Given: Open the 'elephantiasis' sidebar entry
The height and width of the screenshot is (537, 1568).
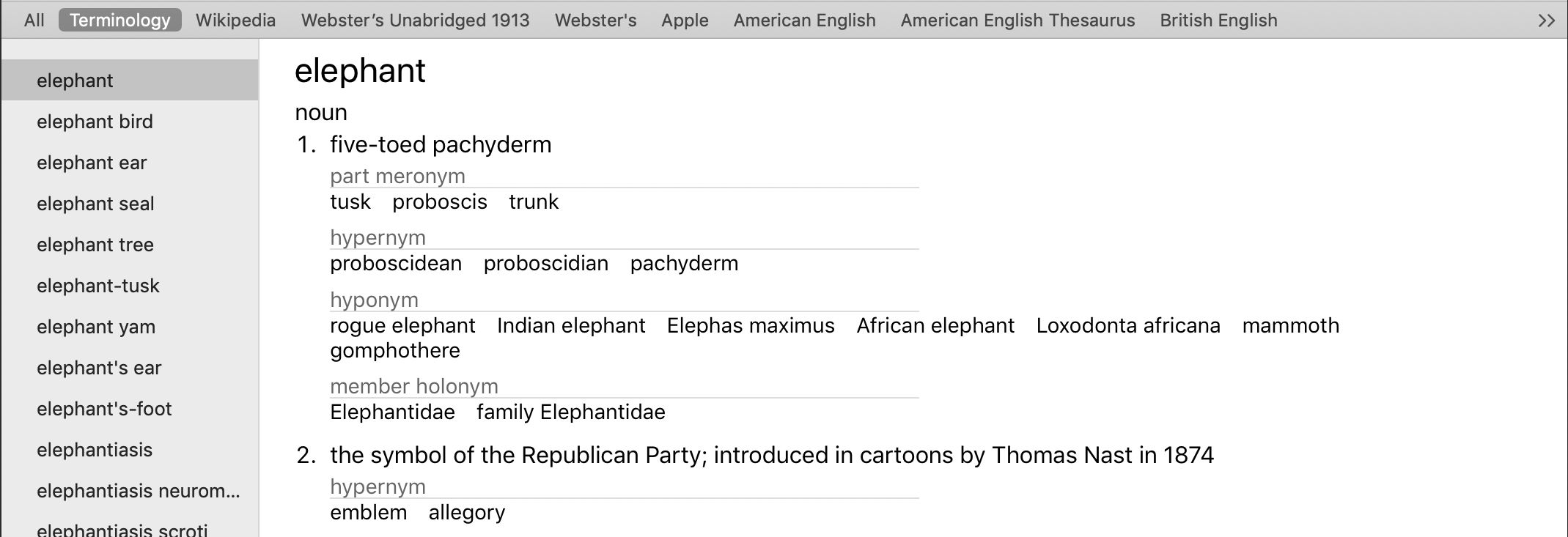Looking at the screenshot, I should 95,450.
